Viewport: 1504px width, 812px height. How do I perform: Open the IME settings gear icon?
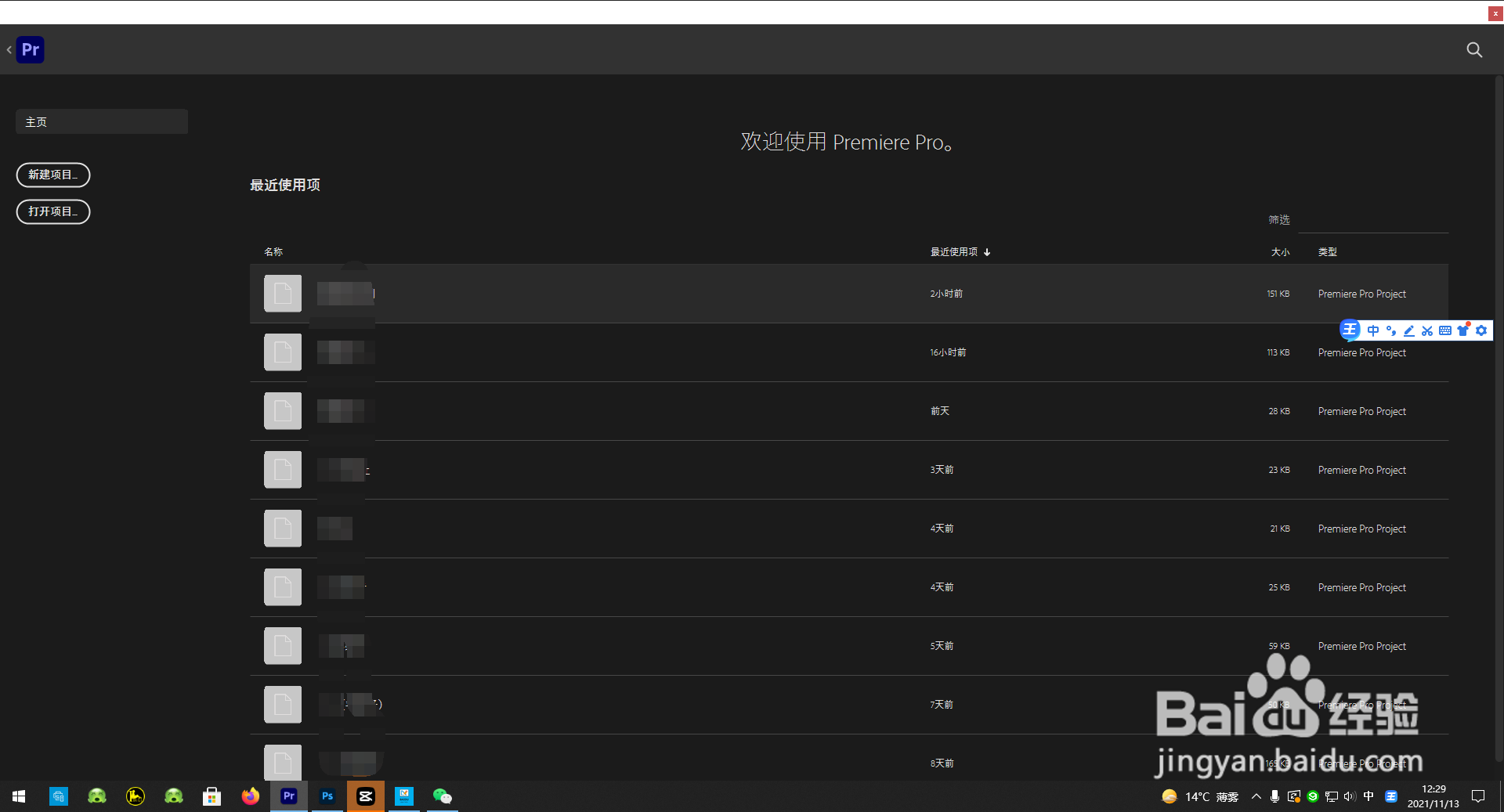click(1481, 330)
